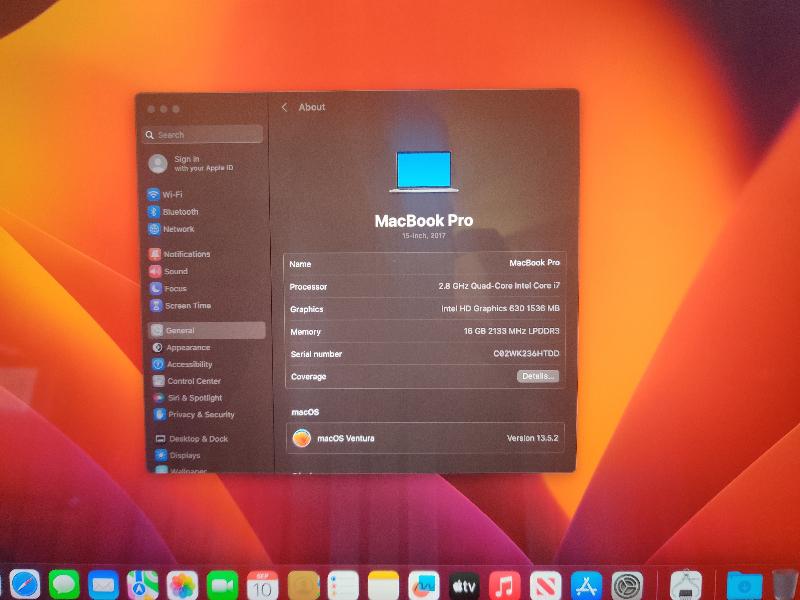The image size is (800, 600).
Task: Launch Messages from the dock
Action: pyautogui.click(x=64, y=584)
